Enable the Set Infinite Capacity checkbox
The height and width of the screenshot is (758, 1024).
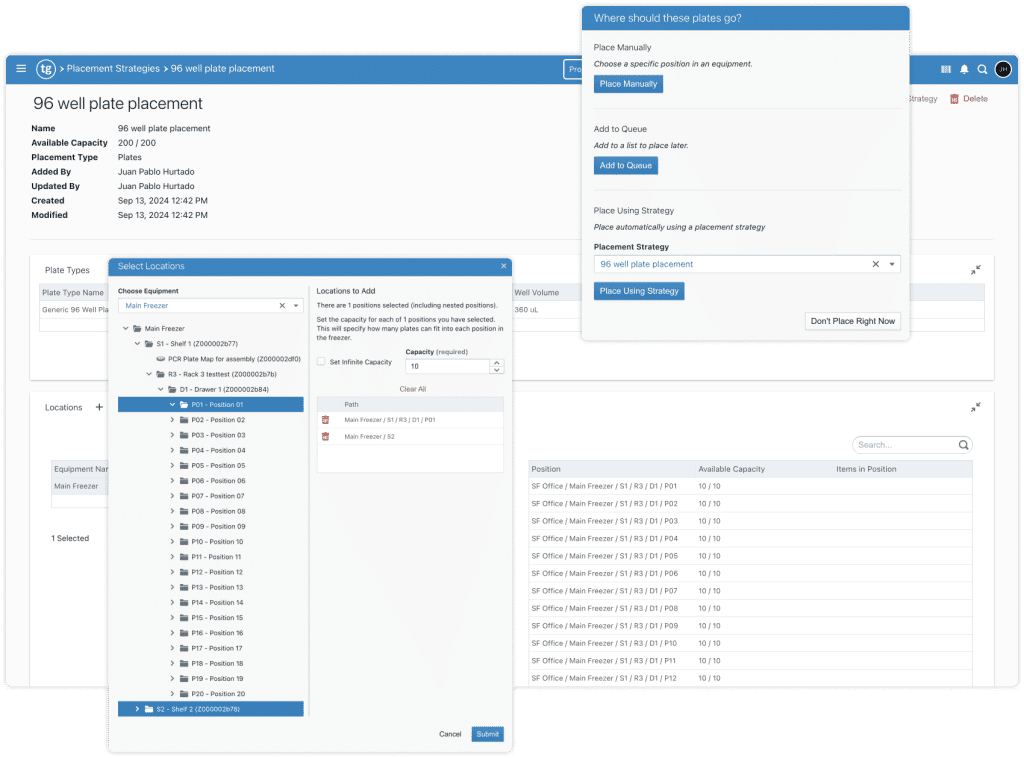coord(321,362)
